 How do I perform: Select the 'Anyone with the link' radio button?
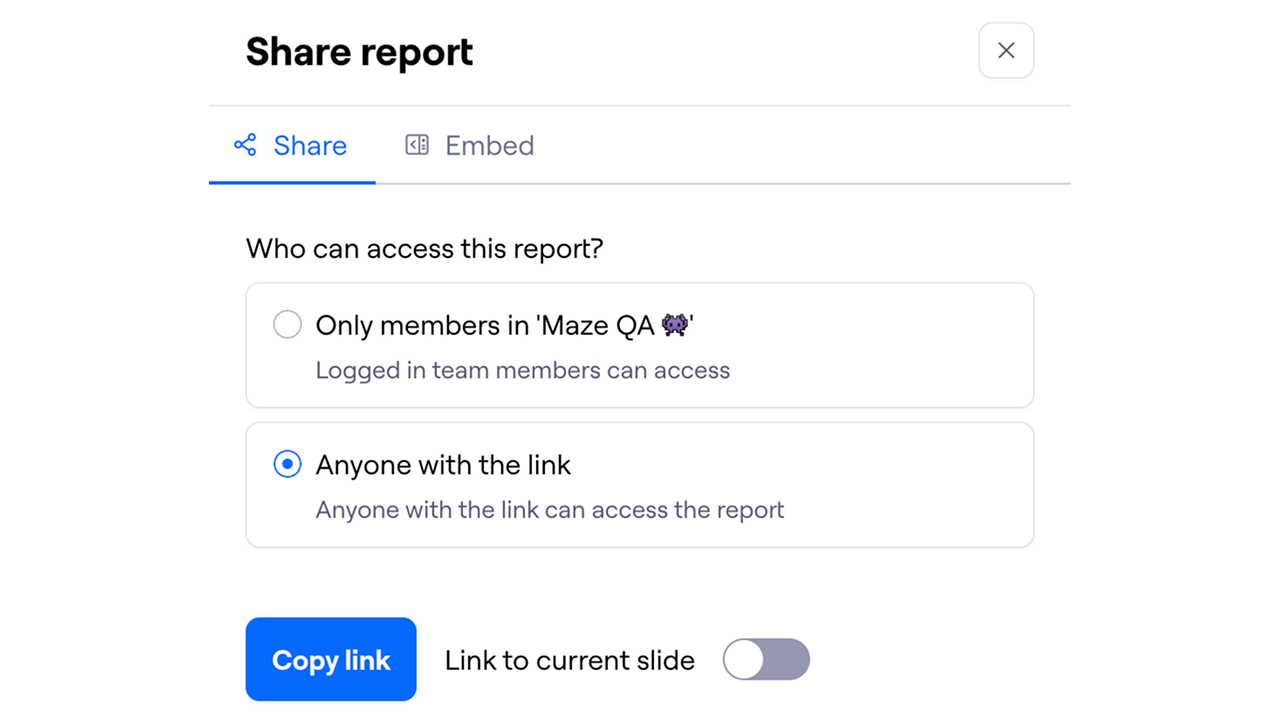tap(287, 465)
